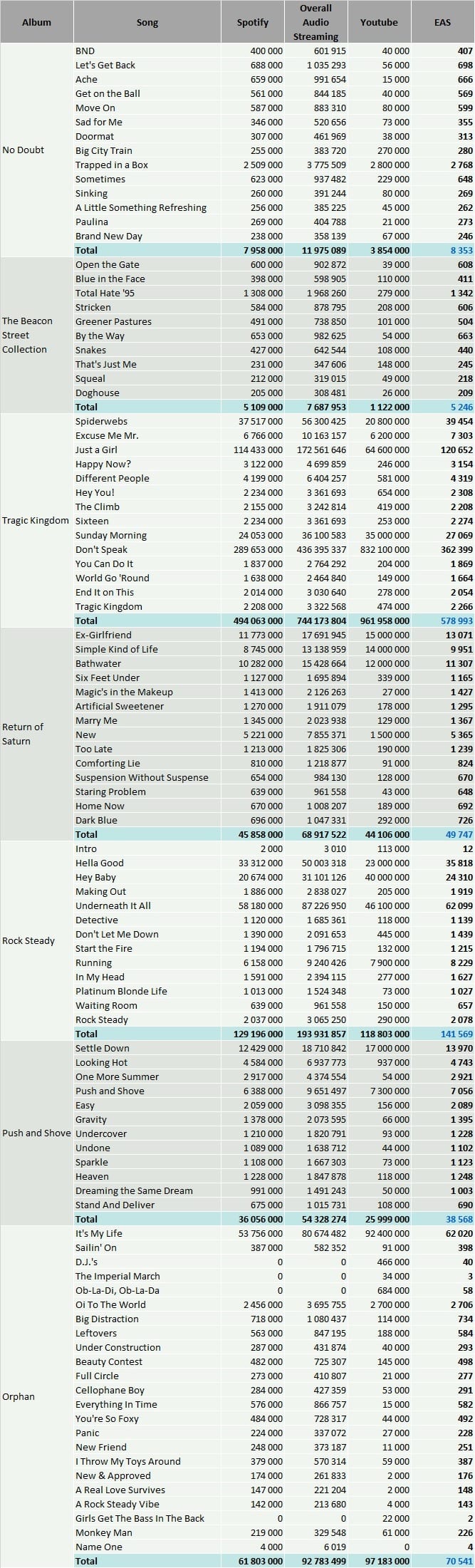This screenshot has height=1568, width=475.
Task: Select Push and Shove total EAS 38 568
Action: [x=459, y=1219]
